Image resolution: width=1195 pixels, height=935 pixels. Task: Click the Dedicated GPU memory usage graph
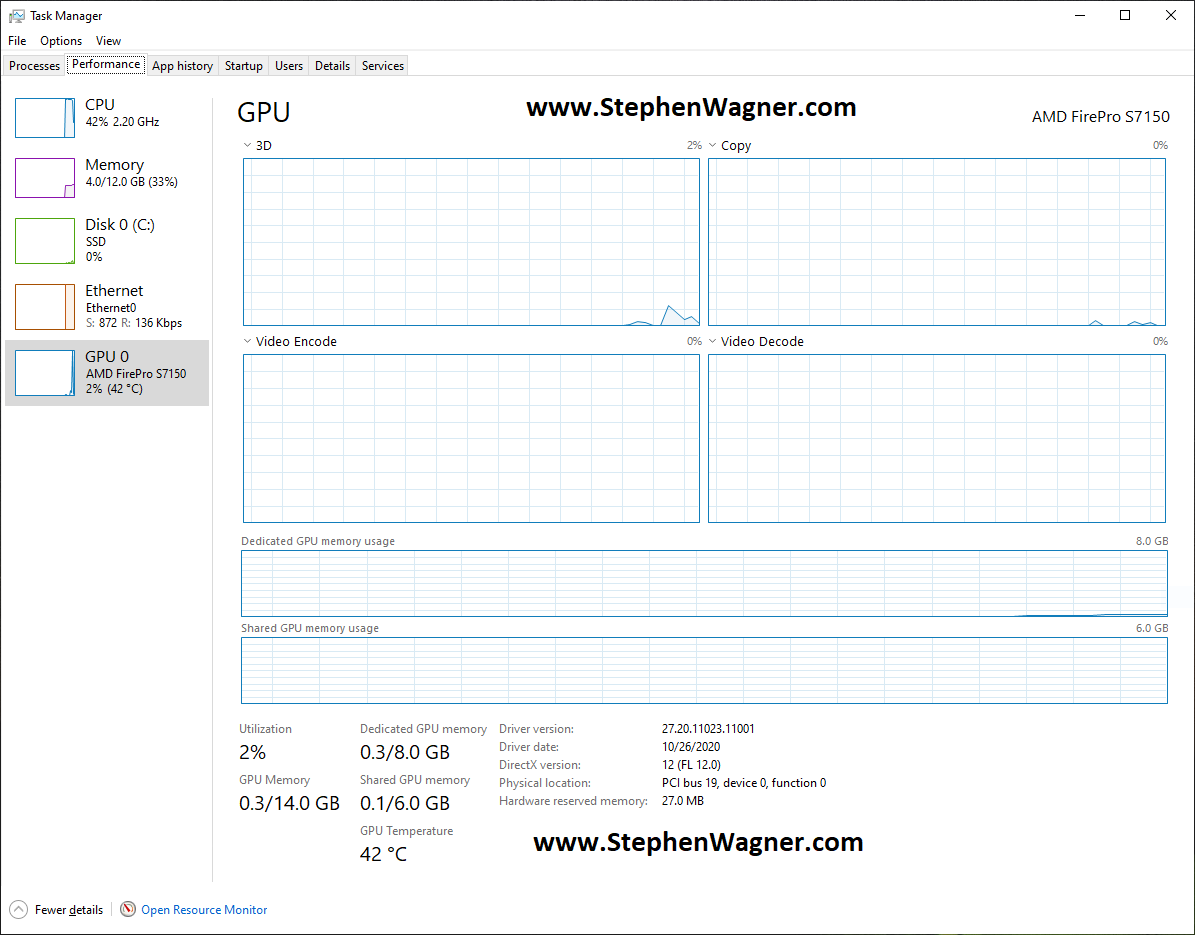pyautogui.click(x=704, y=583)
